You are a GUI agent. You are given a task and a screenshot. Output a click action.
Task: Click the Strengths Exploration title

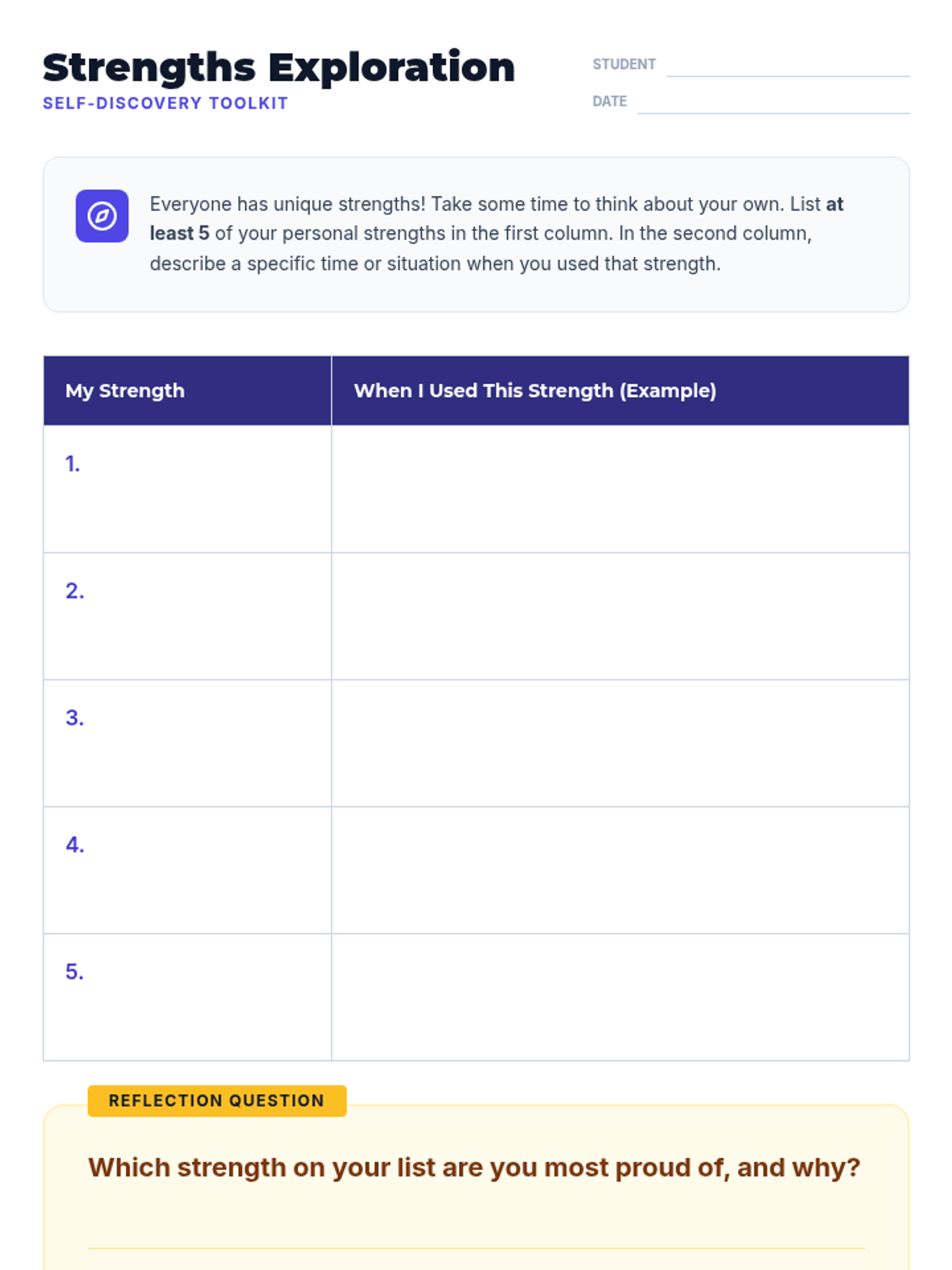(x=279, y=67)
